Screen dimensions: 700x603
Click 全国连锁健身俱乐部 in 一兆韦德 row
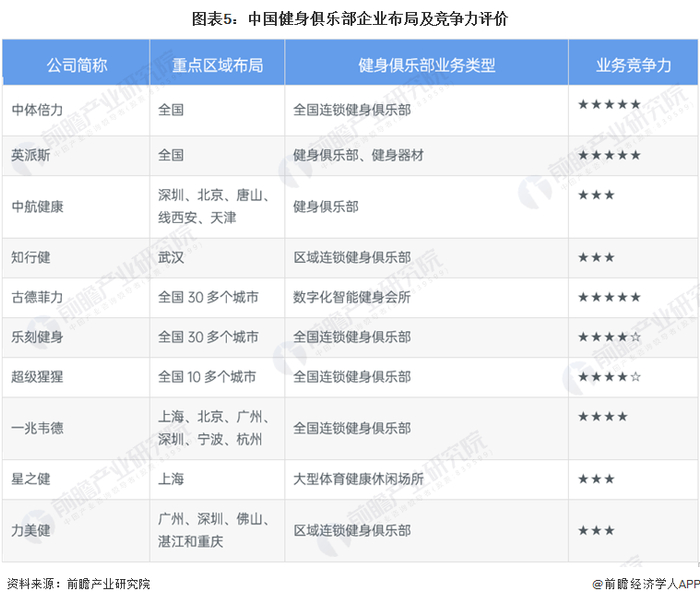[352, 428]
